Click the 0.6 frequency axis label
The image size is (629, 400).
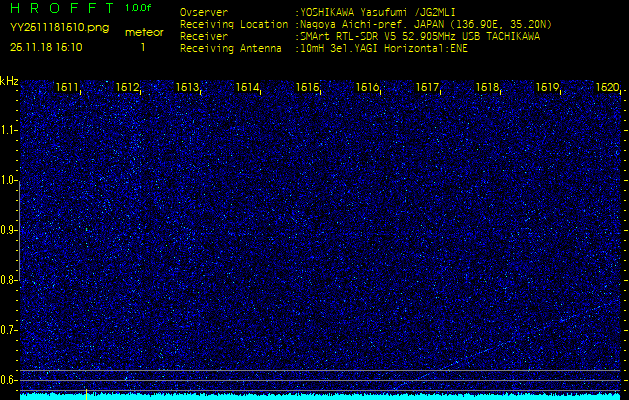(x=8, y=380)
